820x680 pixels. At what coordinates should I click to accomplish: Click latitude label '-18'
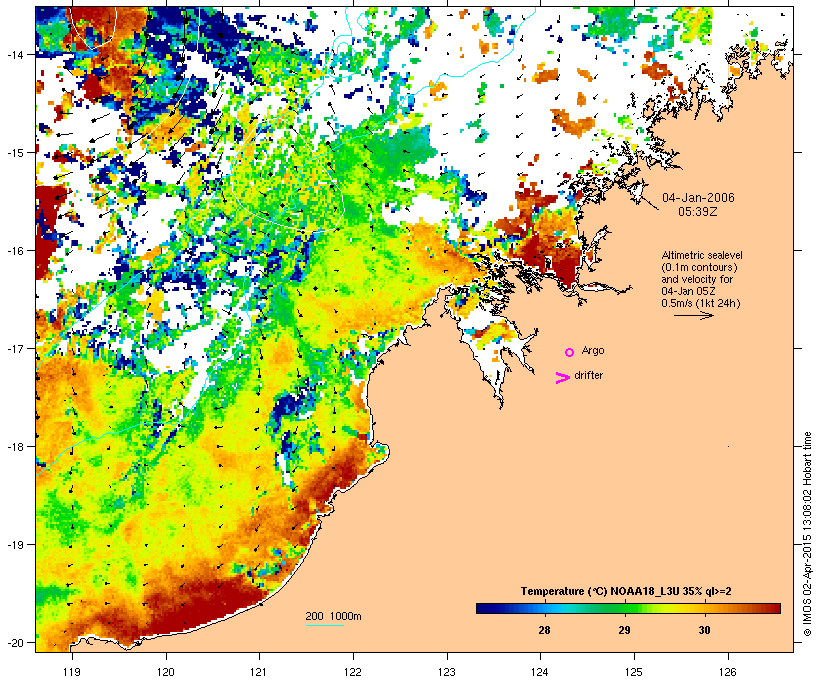[x=14, y=446]
